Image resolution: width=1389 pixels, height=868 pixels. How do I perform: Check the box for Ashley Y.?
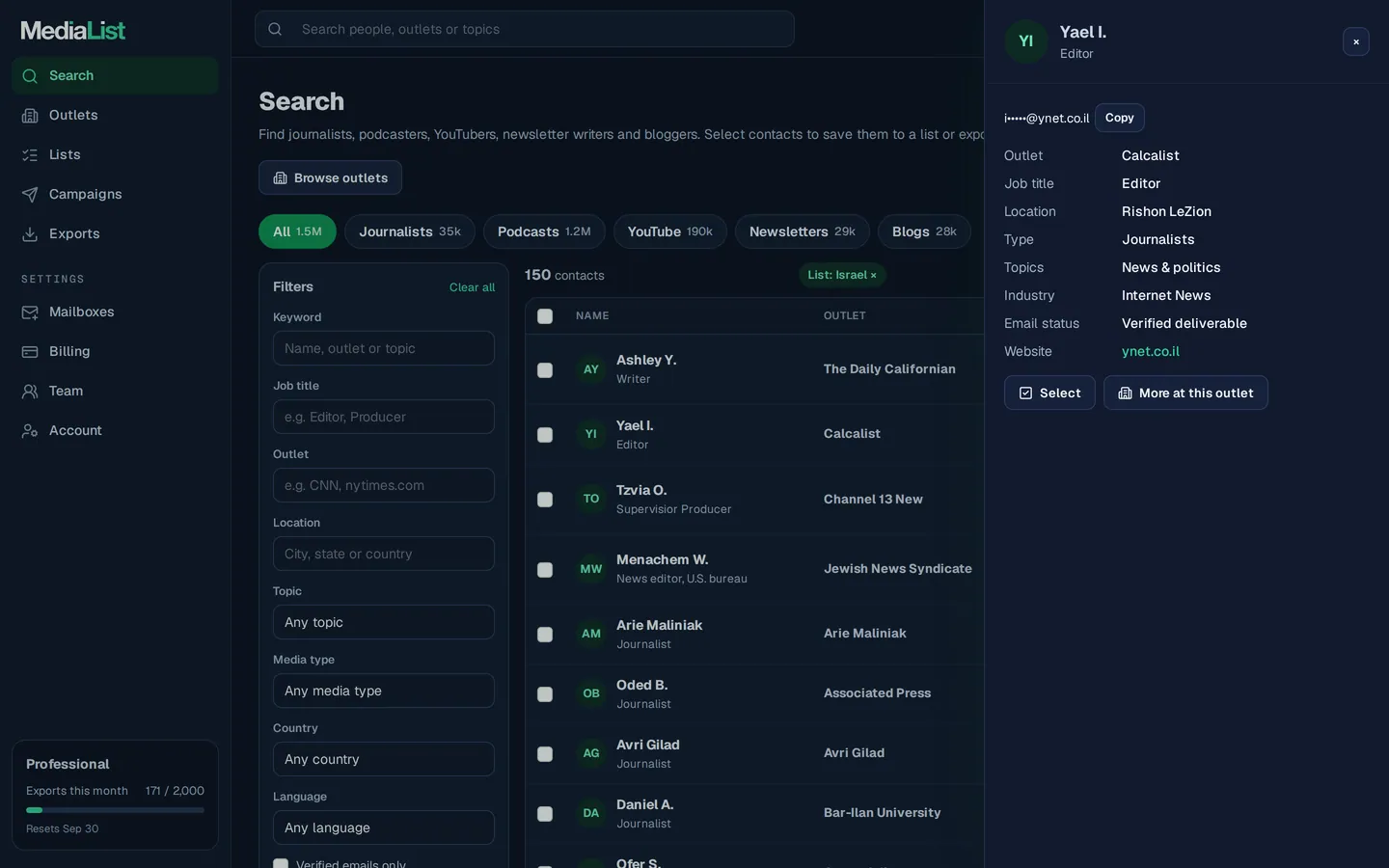coord(545,370)
